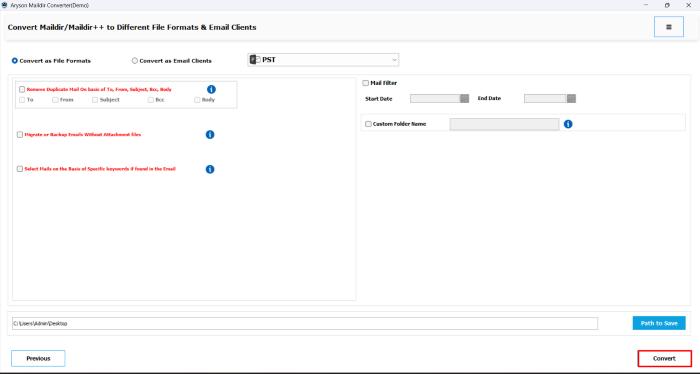The image size is (700, 374).
Task: Show info for Remove Duplicate Mail option
Action: point(212,90)
